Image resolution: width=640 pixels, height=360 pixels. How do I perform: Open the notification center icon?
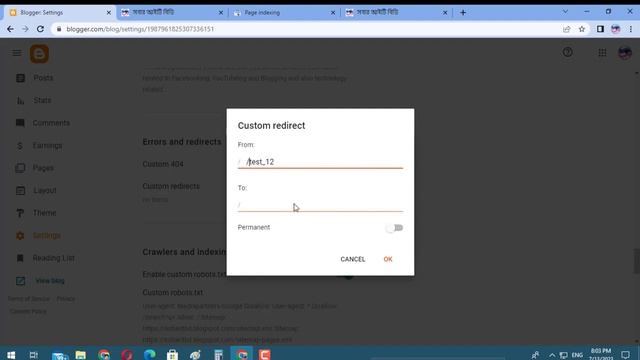[625, 355]
